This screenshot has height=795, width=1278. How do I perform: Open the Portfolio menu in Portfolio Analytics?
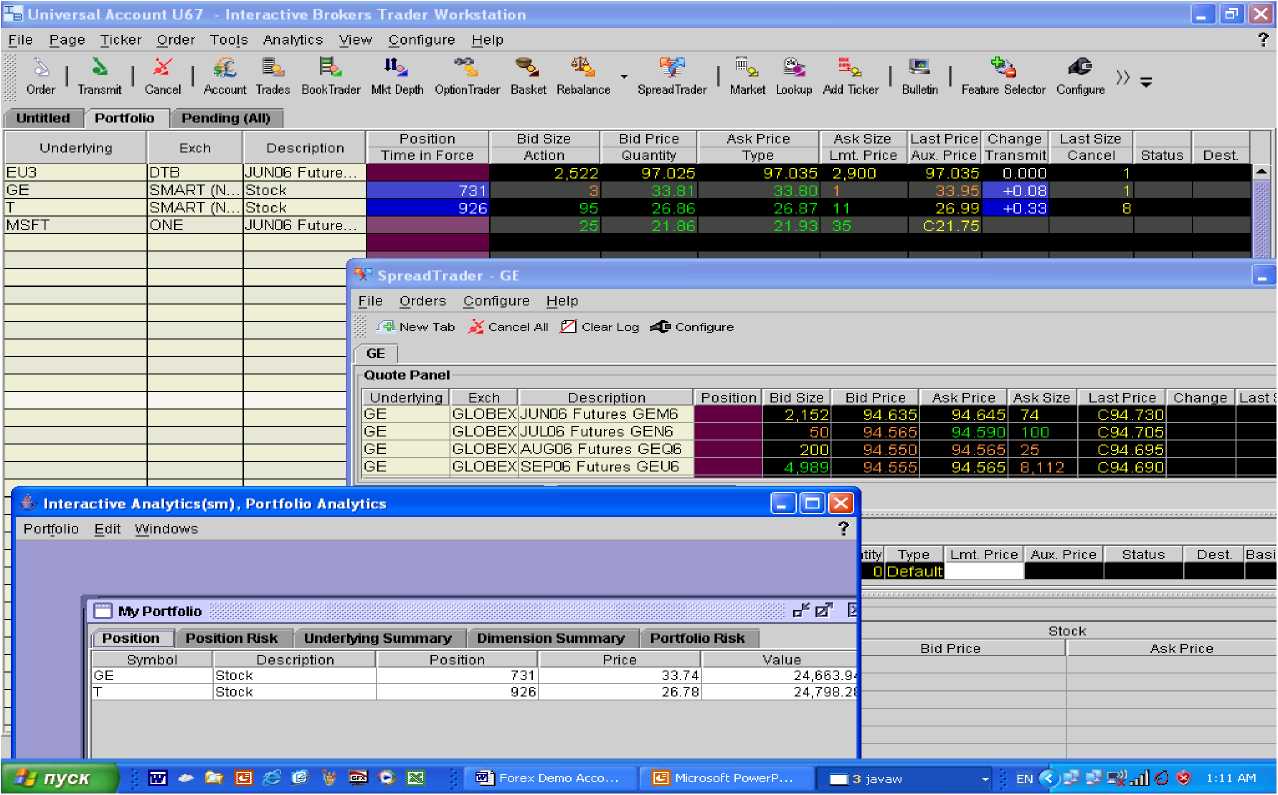pyautogui.click(x=51, y=529)
